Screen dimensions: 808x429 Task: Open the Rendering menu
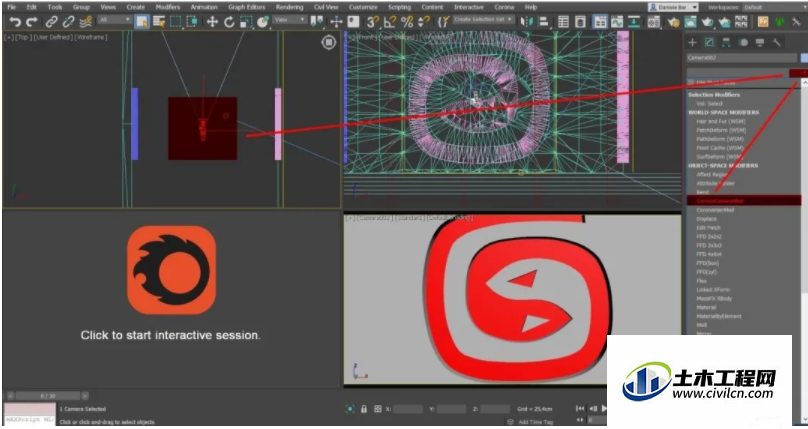pos(289,7)
